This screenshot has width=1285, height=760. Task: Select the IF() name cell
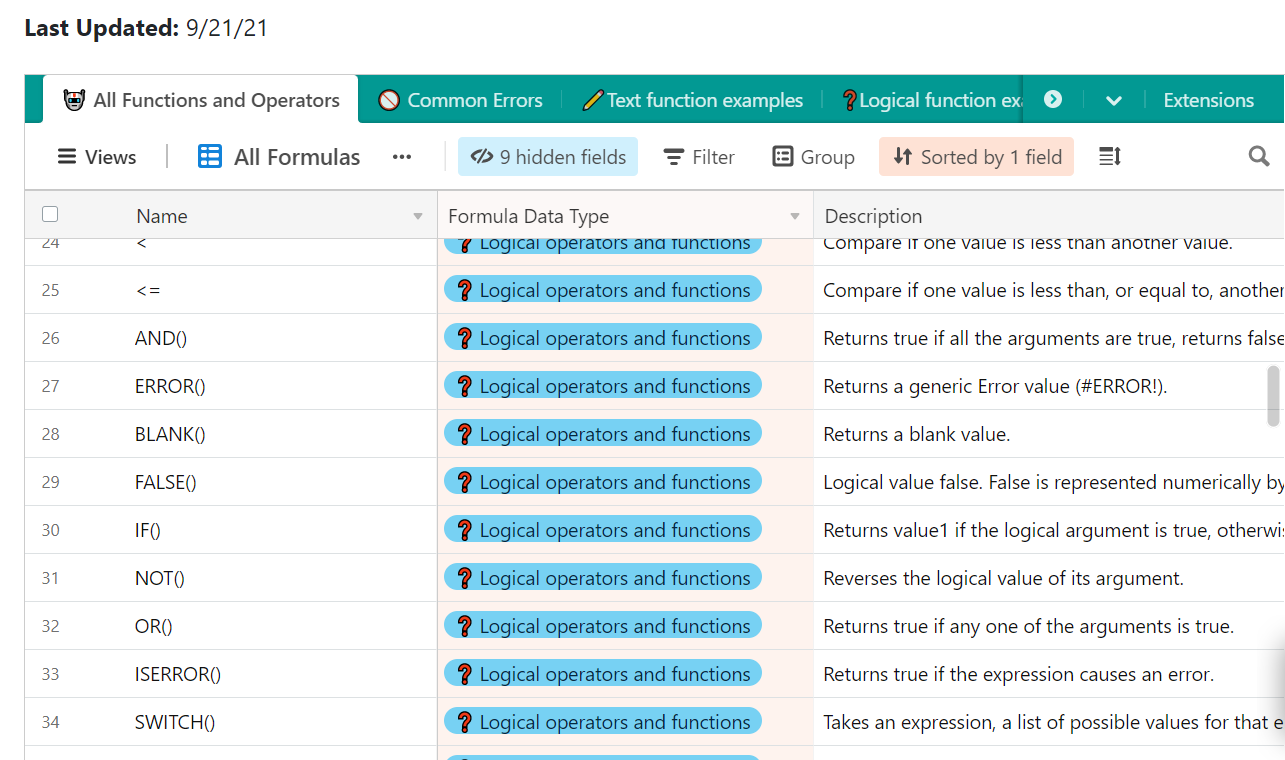[x=280, y=530]
